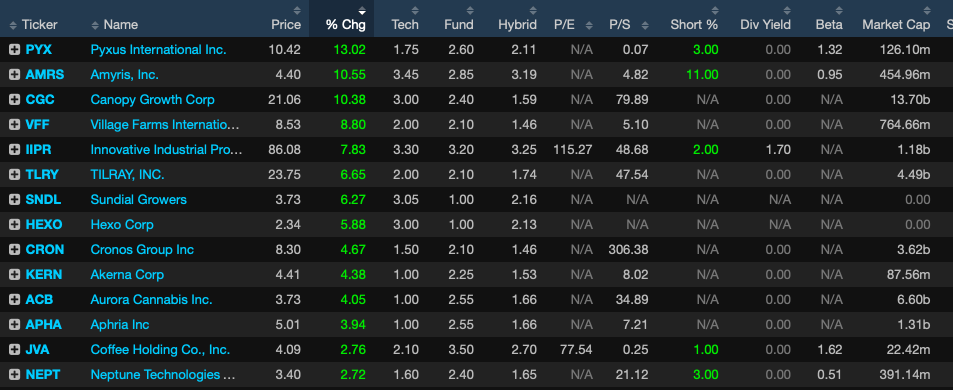Open Cronos Group Inc company name

point(142,249)
